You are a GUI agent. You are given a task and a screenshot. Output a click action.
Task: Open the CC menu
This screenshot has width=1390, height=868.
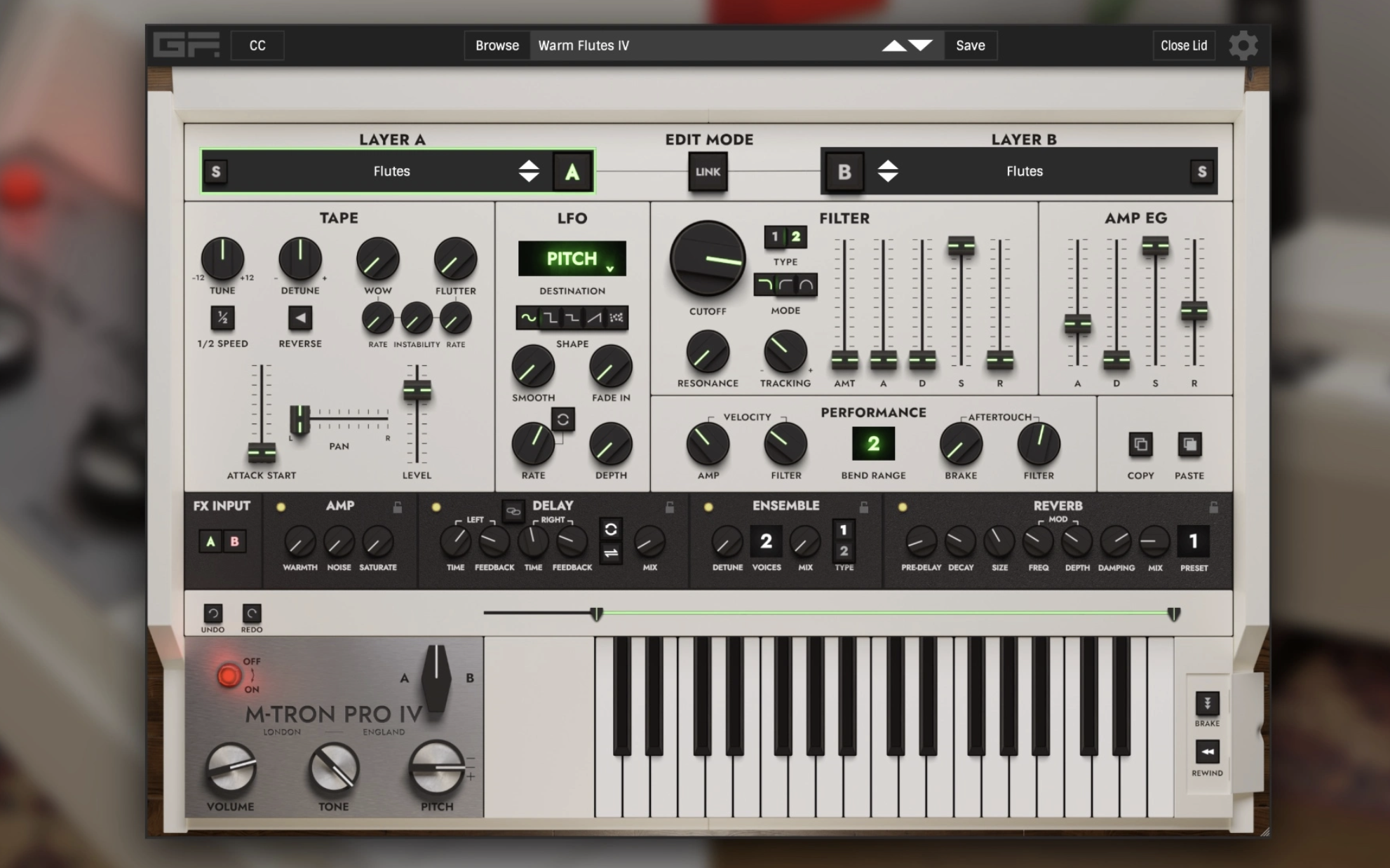coord(257,46)
